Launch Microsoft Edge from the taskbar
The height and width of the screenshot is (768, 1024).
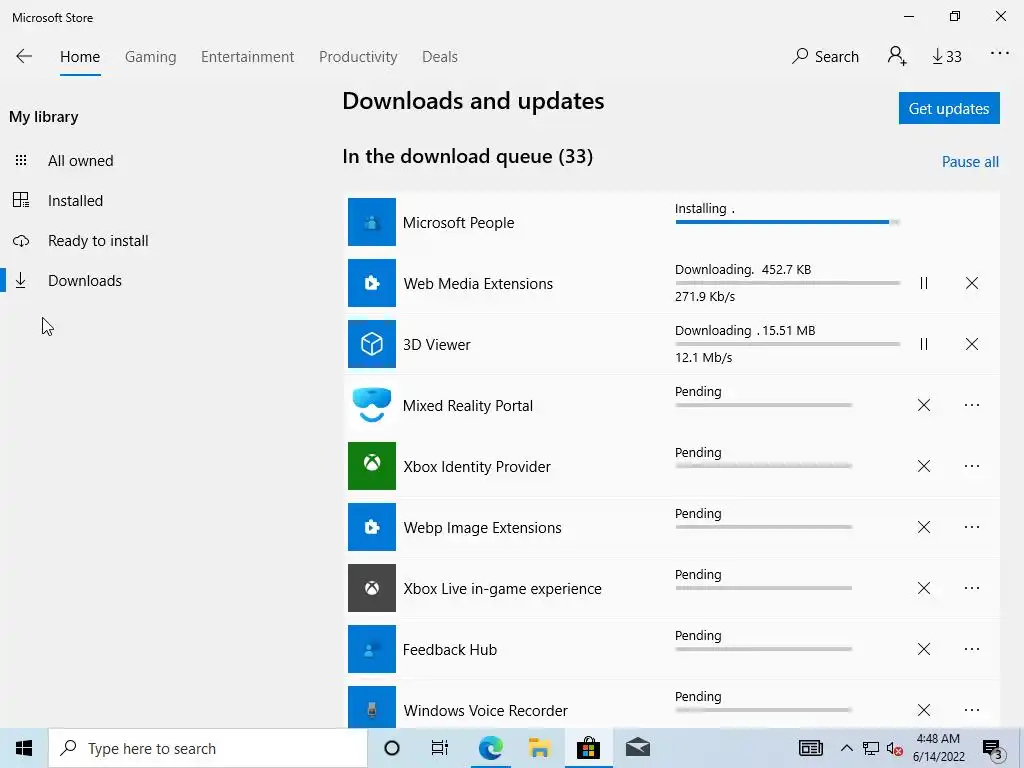[490, 748]
